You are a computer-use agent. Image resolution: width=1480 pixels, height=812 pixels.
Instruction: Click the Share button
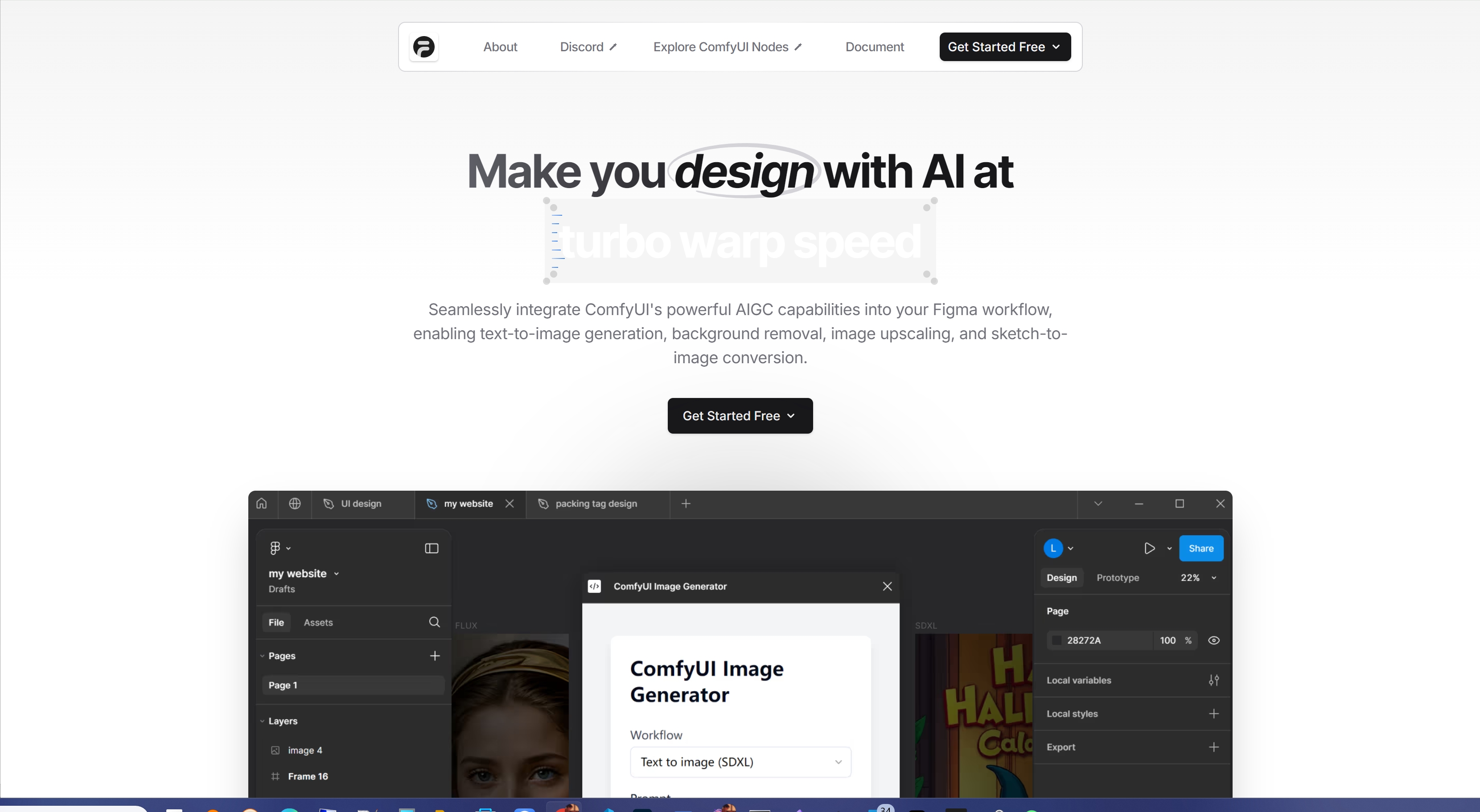coord(1201,549)
